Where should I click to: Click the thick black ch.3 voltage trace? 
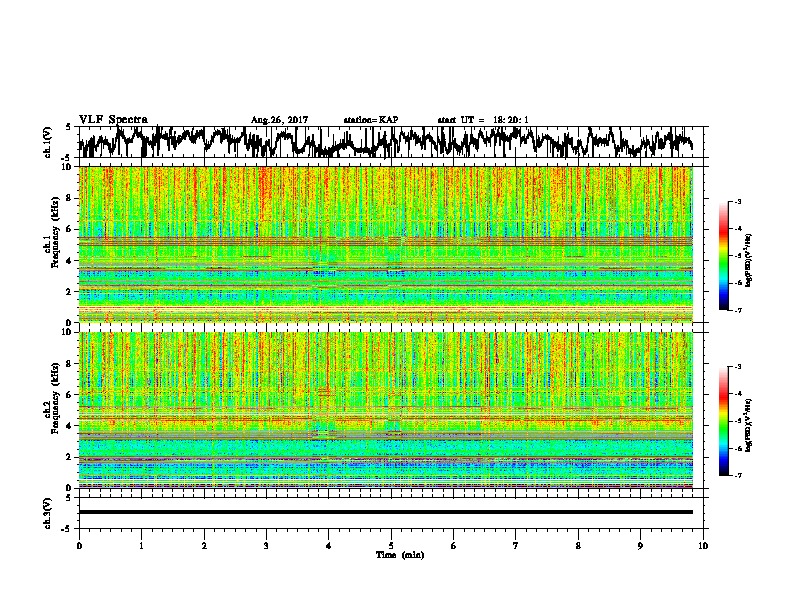385,512
